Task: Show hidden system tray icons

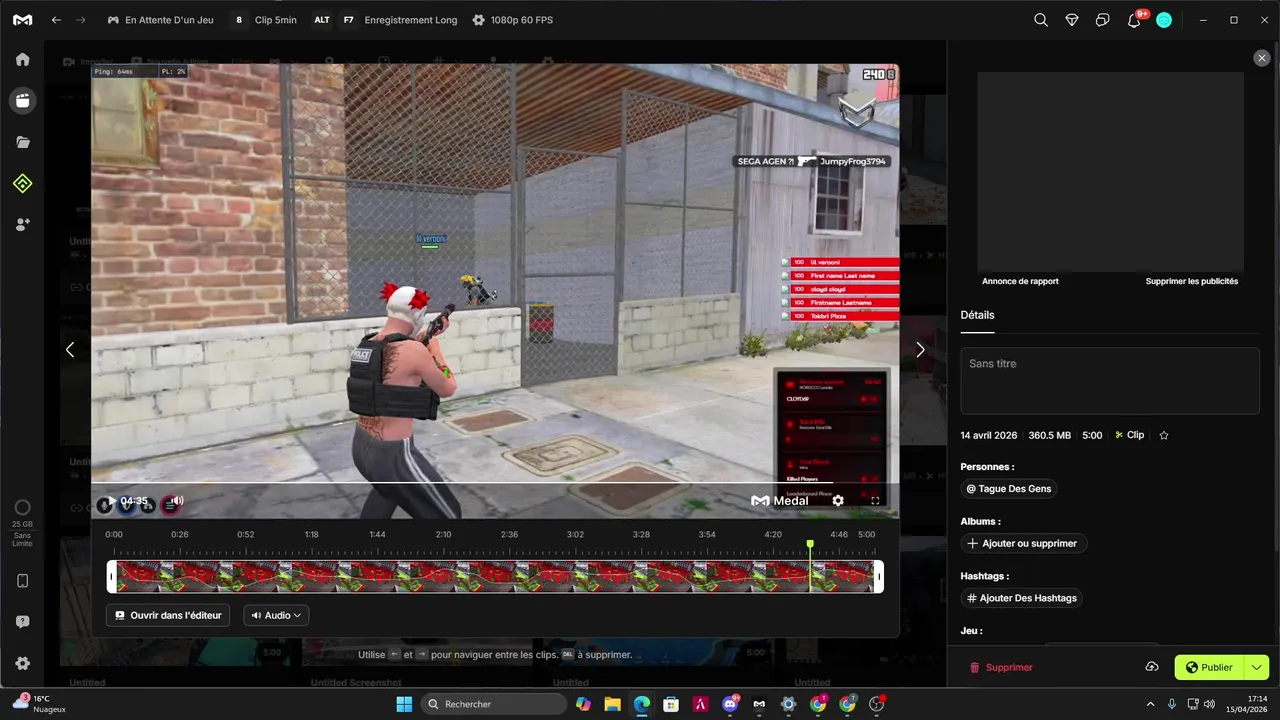Action: click(x=1150, y=704)
